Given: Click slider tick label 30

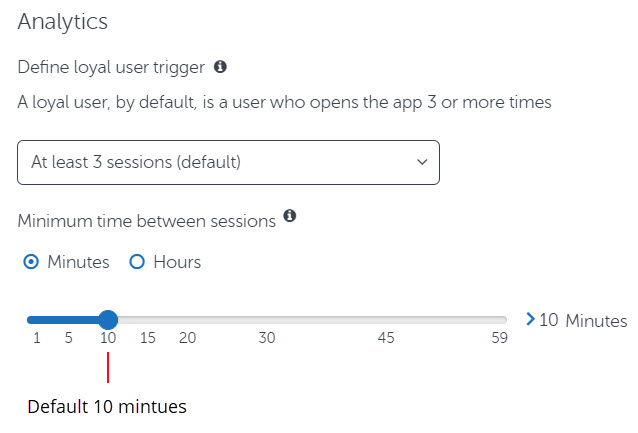Looking at the screenshot, I should pos(267,338).
